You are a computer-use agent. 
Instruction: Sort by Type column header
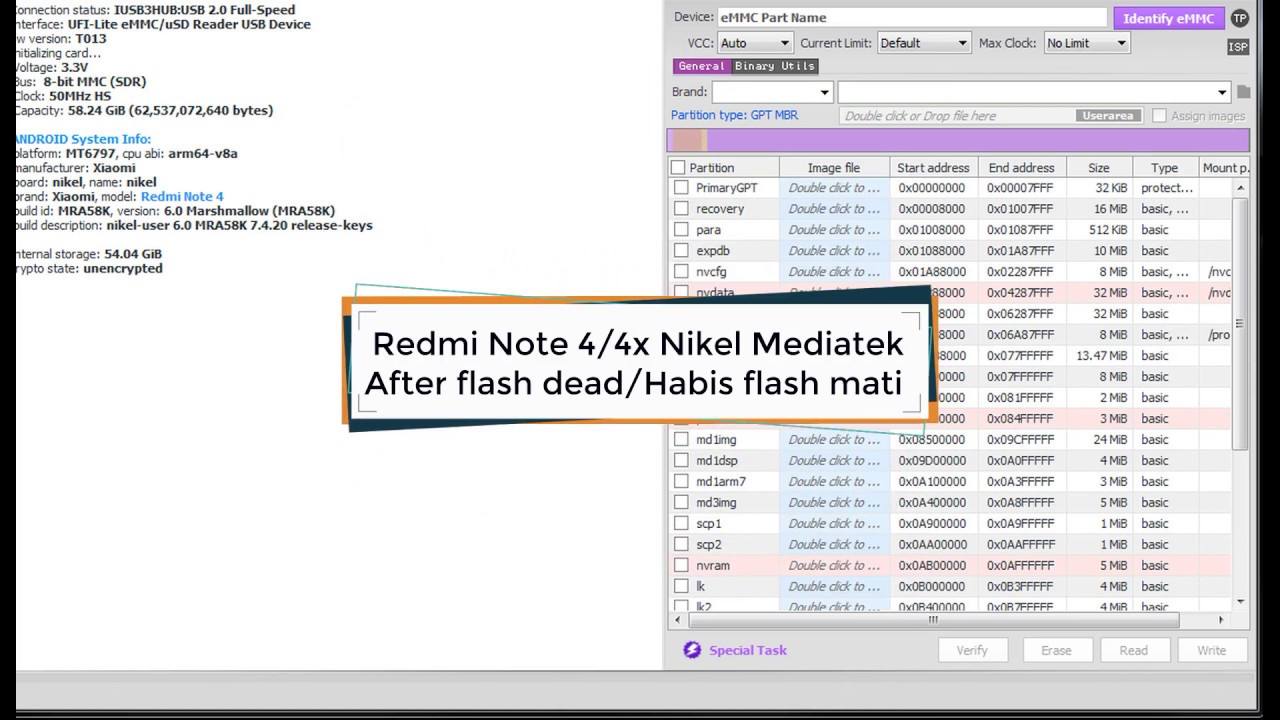pos(1164,167)
